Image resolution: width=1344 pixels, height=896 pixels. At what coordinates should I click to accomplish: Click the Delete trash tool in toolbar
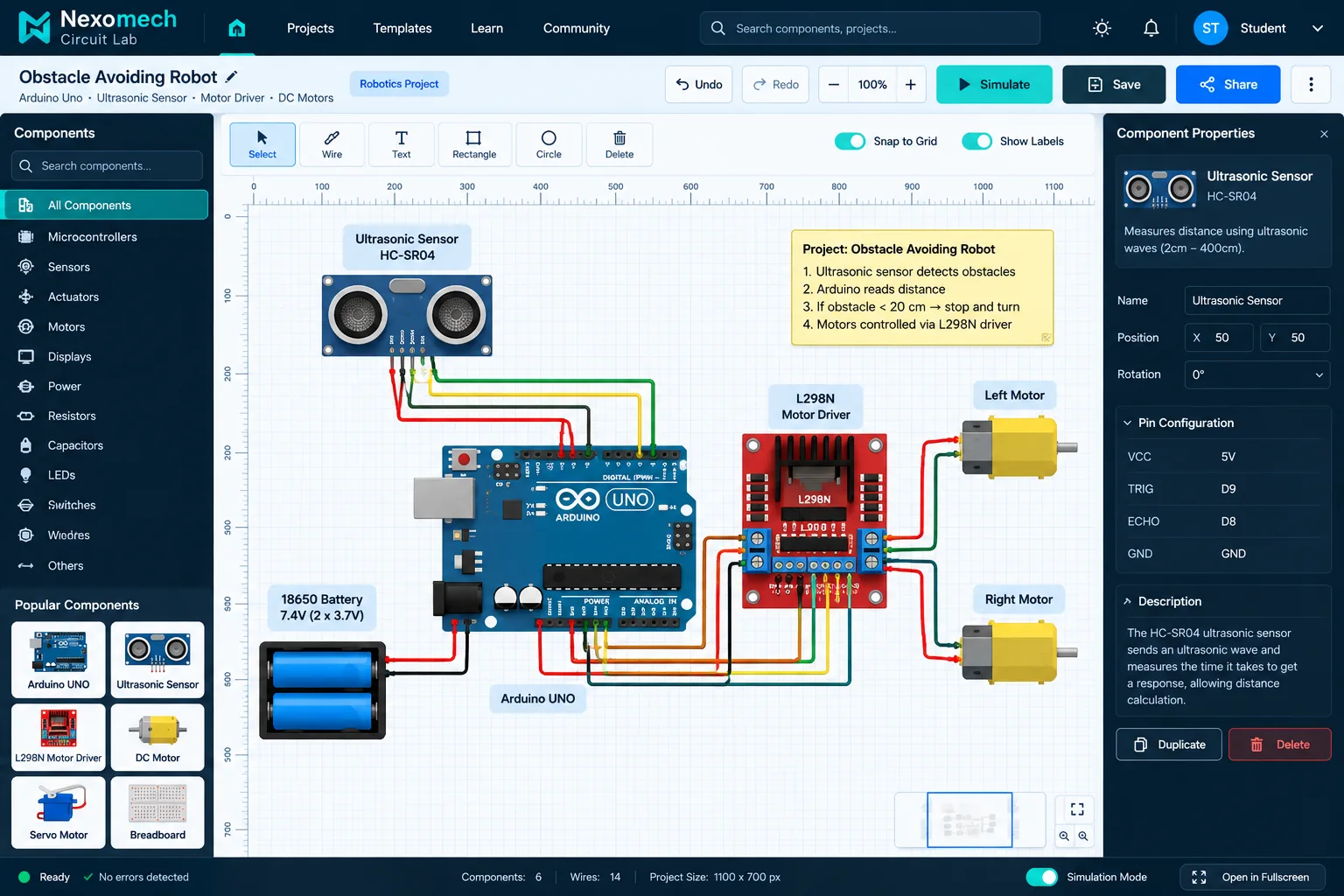coord(619,144)
